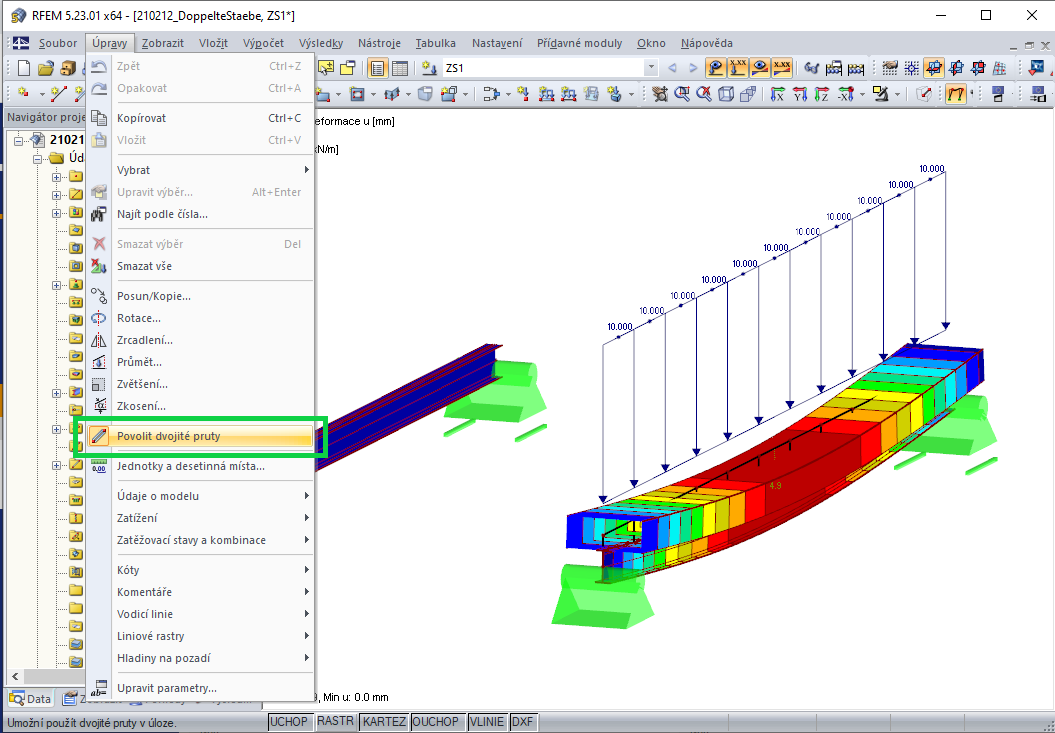Open the Výsledky menu
Screen dimensions: 1055x733
tap(321, 43)
